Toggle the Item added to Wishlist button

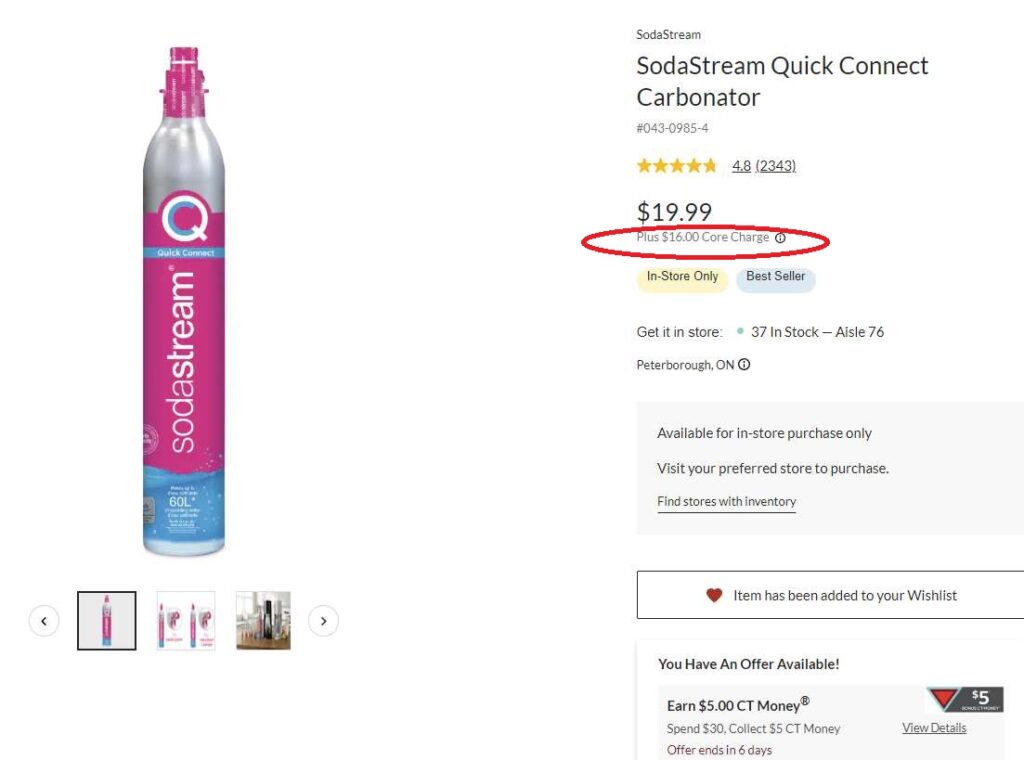830,595
